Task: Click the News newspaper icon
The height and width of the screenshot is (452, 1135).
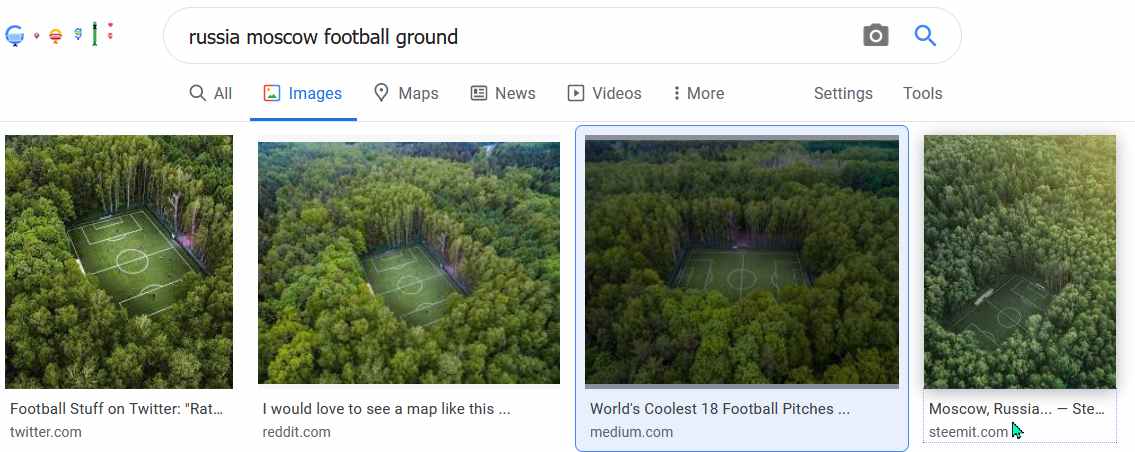Action: [x=478, y=93]
